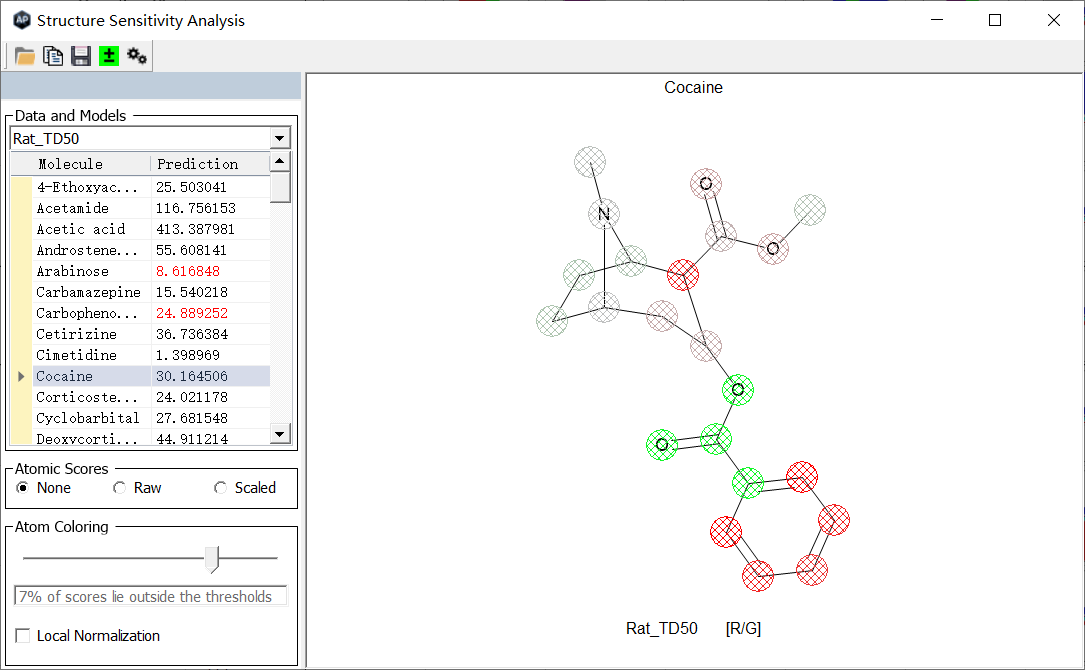Image resolution: width=1085 pixels, height=670 pixels.
Task: Select the Acetic acid molecule
Action: (x=81, y=229)
